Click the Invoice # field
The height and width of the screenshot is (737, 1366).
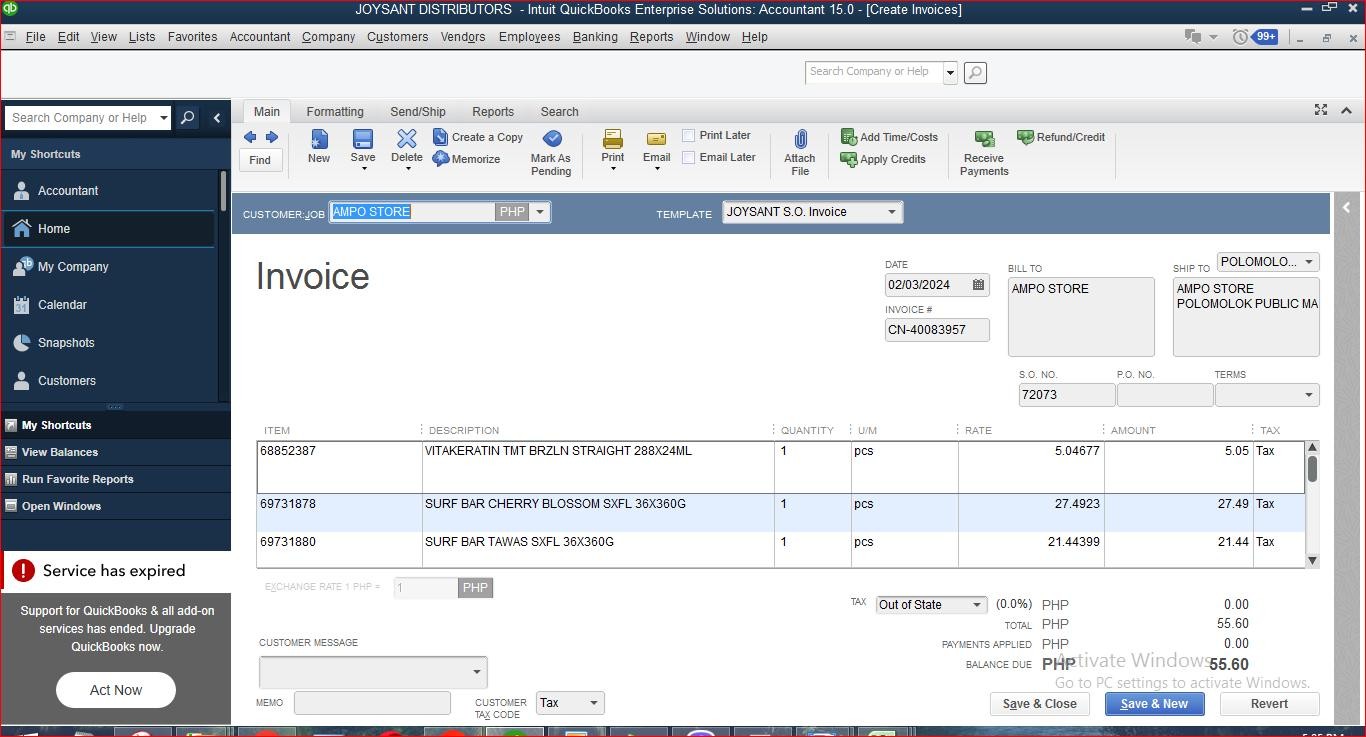coord(937,330)
